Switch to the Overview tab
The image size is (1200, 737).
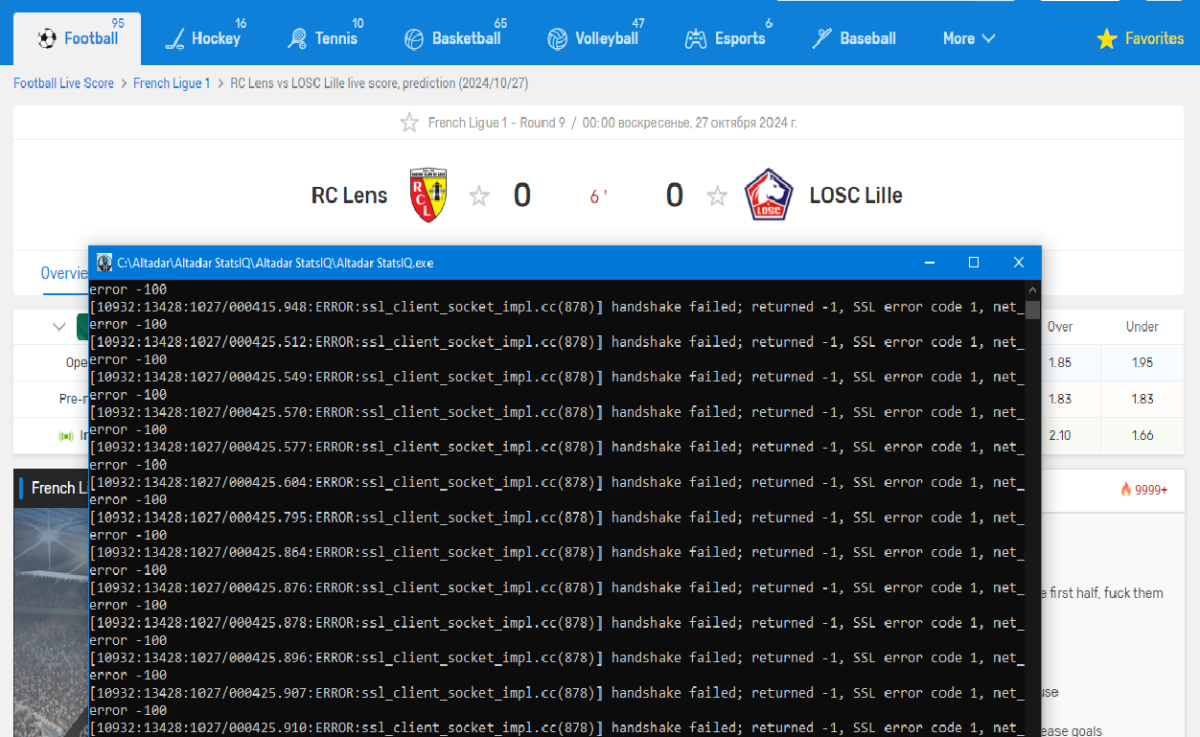pos(65,273)
